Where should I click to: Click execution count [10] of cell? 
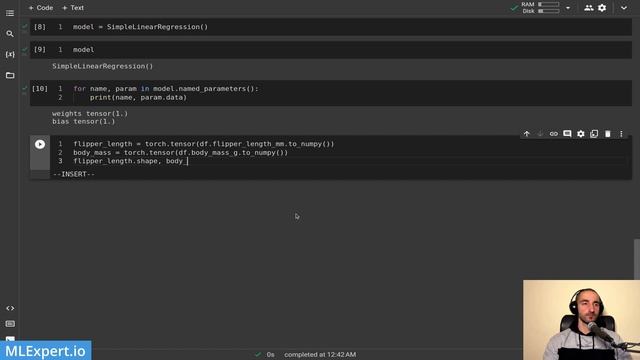click(x=40, y=89)
